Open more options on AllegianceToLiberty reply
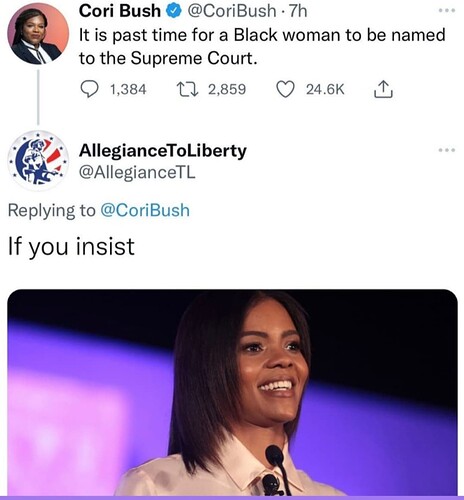 pyautogui.click(x=446, y=150)
